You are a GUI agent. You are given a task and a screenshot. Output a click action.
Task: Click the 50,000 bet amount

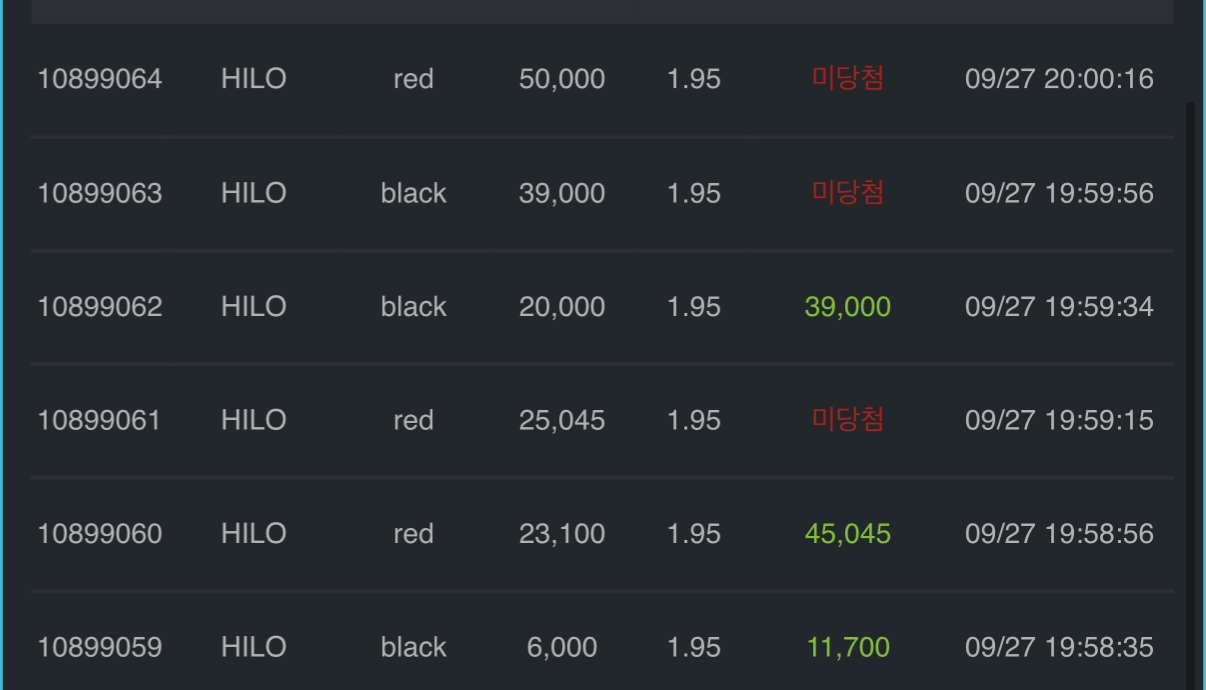561,79
